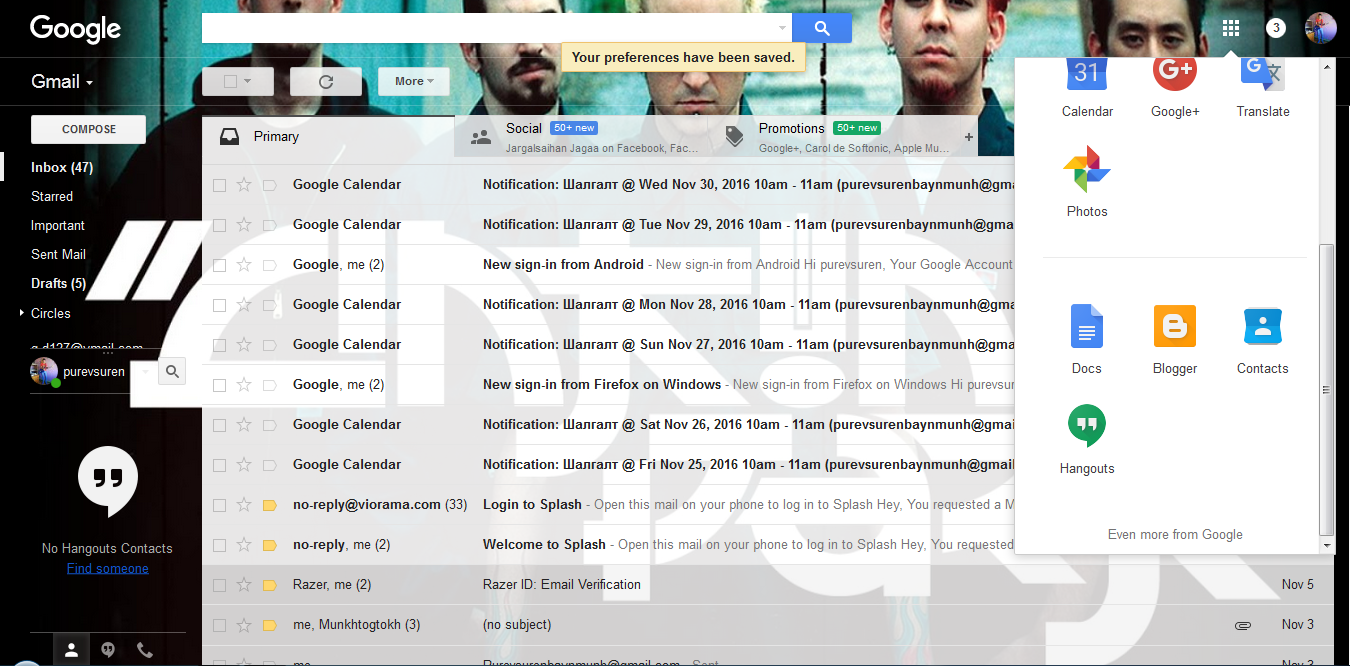
Task: Compose a new email
Action: (x=89, y=129)
